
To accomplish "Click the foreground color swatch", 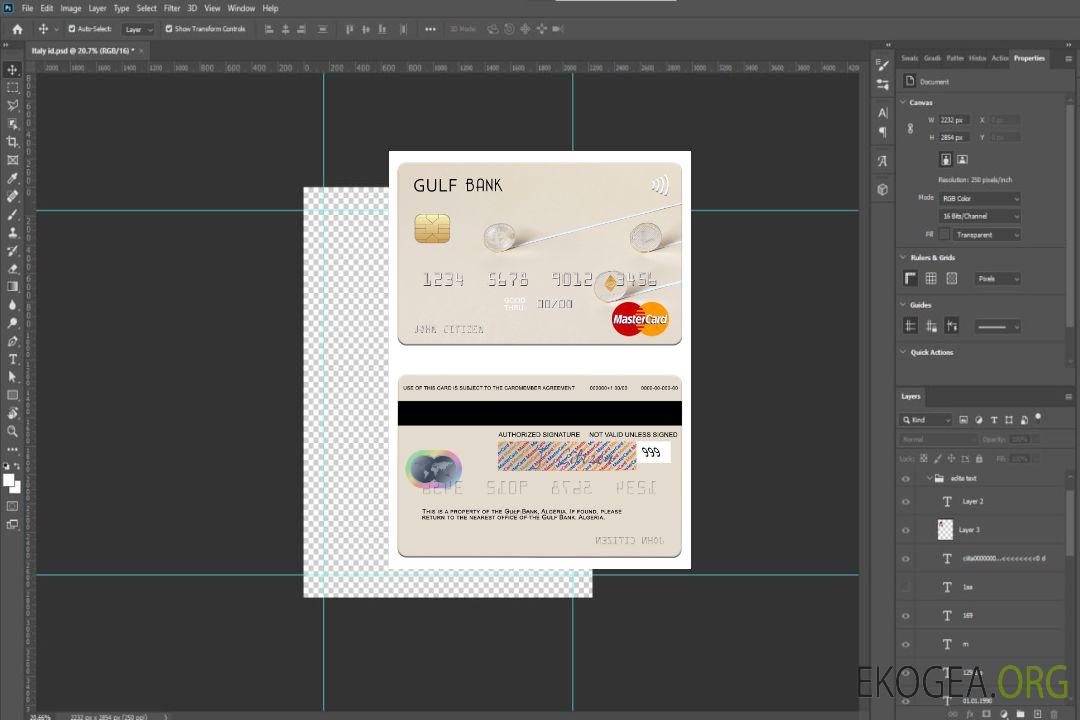I will coord(9,480).
